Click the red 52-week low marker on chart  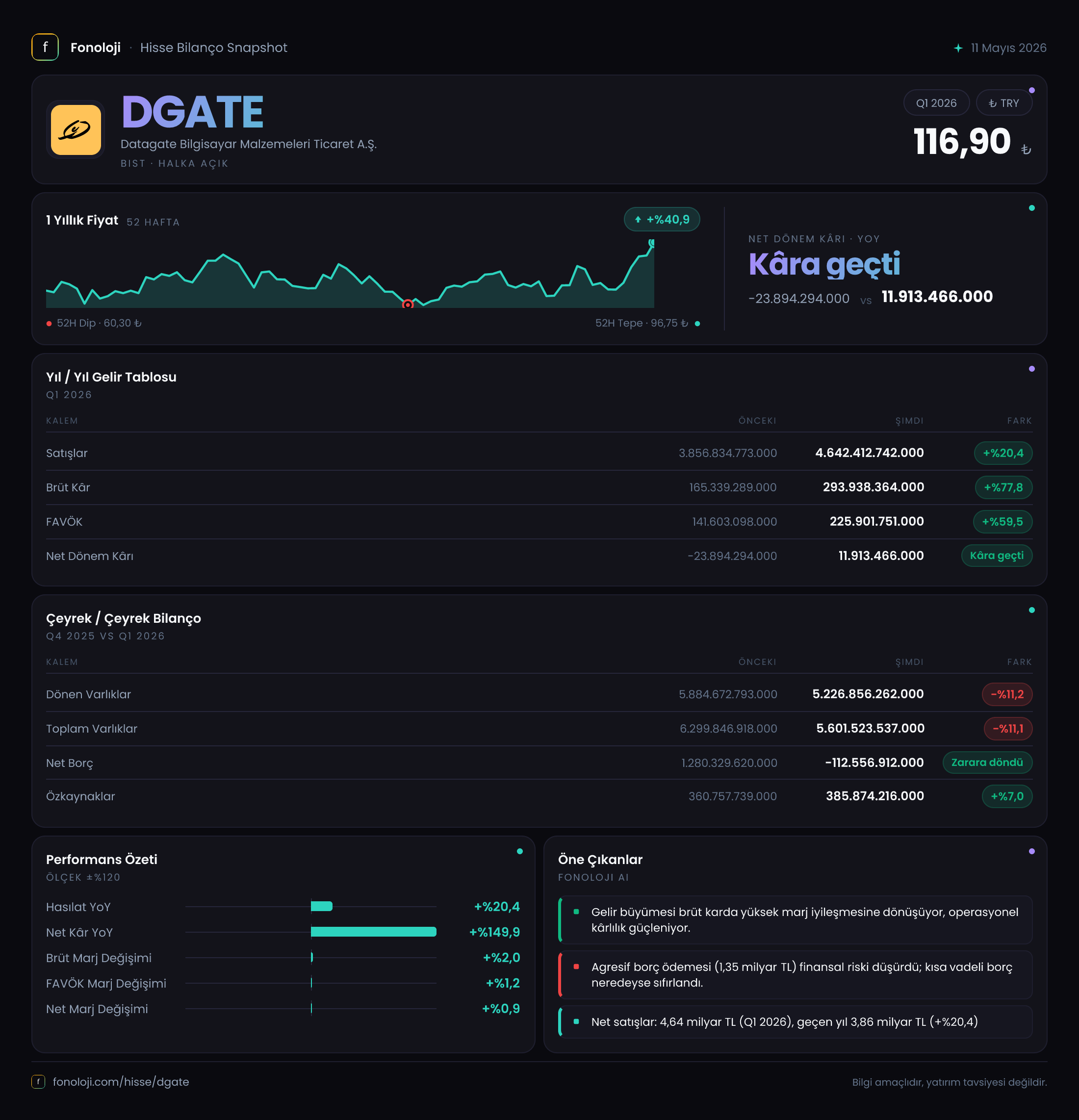coord(408,305)
